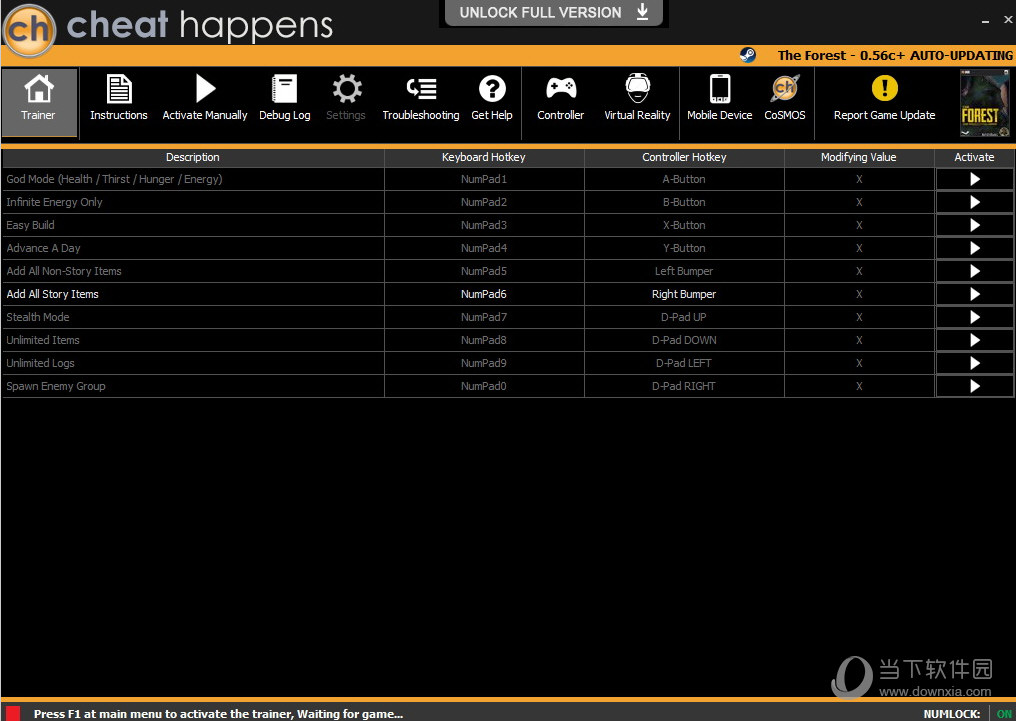Click the Keyboard Hotkey column header
This screenshot has height=721, width=1016.
click(484, 157)
